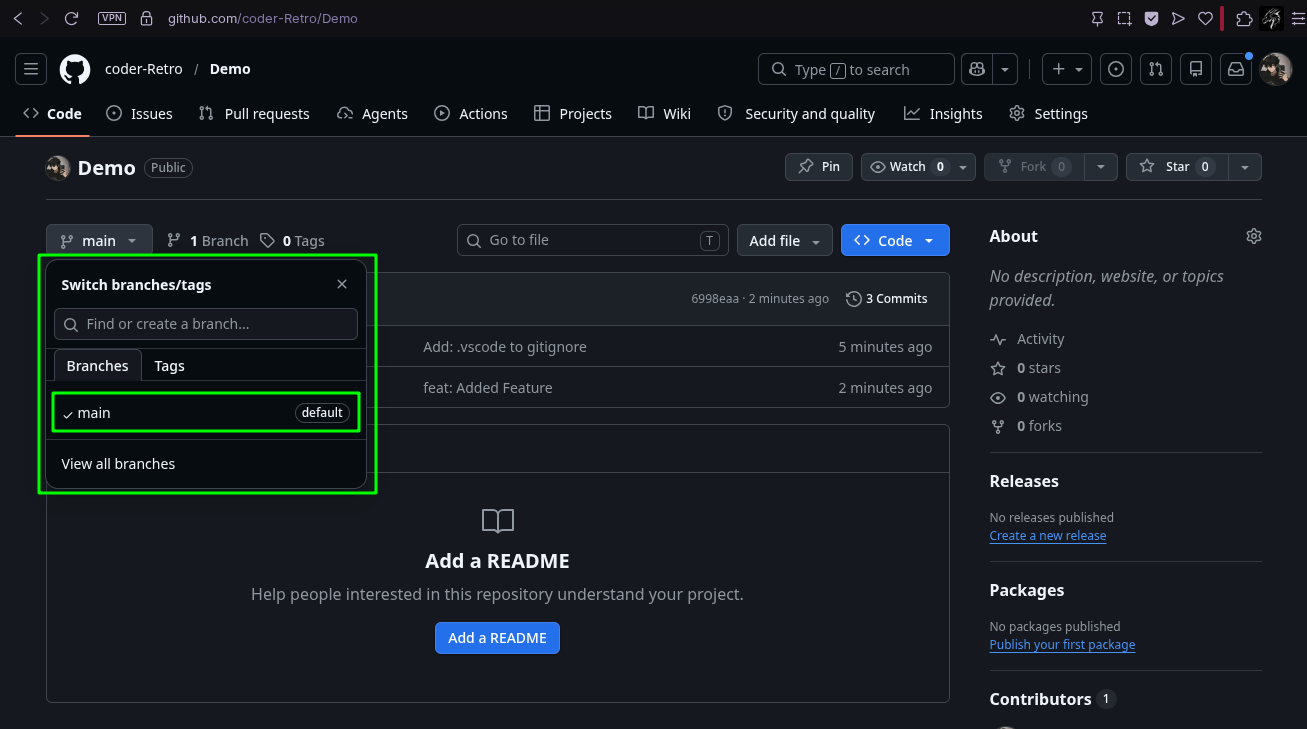Open pull requests icon in header
This screenshot has width=1307, height=729.
[1156, 69]
